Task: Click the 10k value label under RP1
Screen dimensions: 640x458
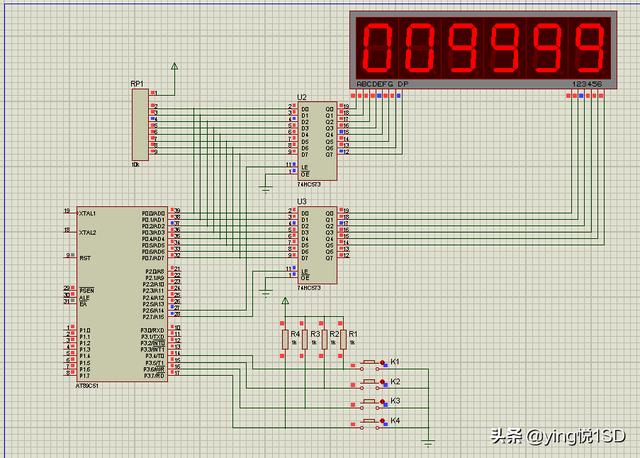Action: [135, 165]
